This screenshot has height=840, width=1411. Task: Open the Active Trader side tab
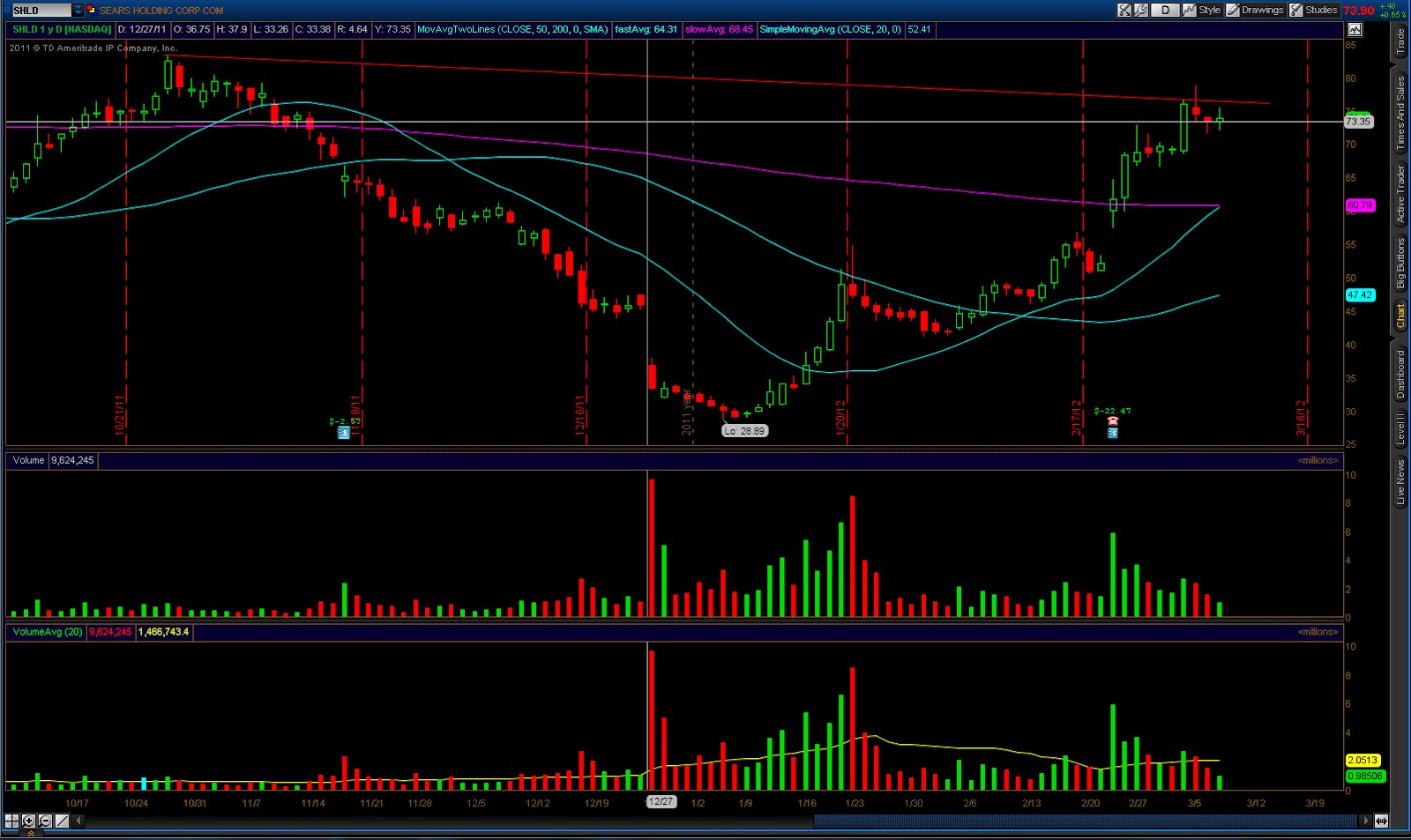tap(1400, 193)
